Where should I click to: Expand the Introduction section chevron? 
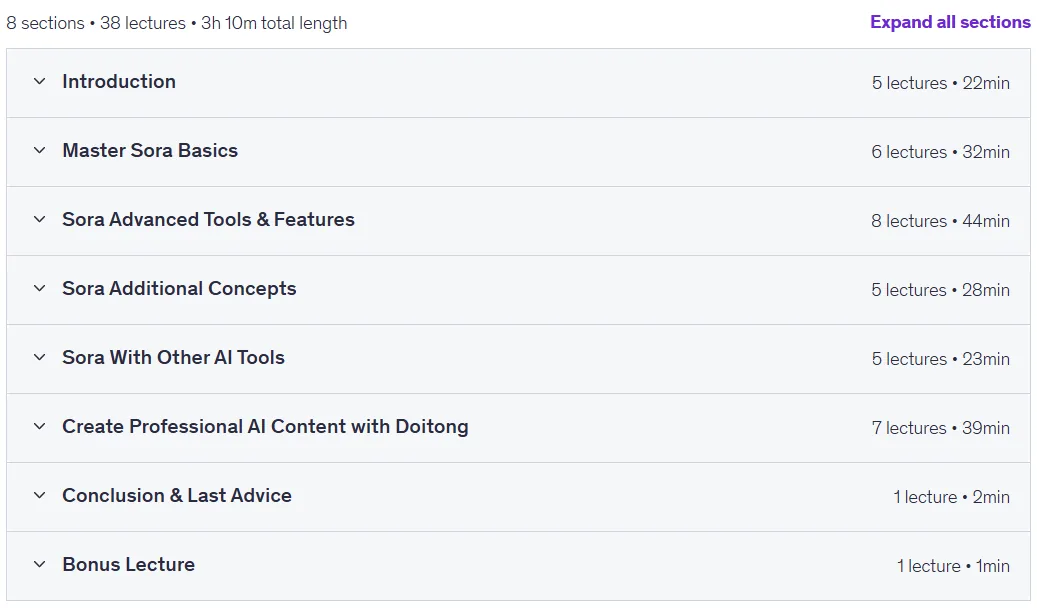click(40, 81)
